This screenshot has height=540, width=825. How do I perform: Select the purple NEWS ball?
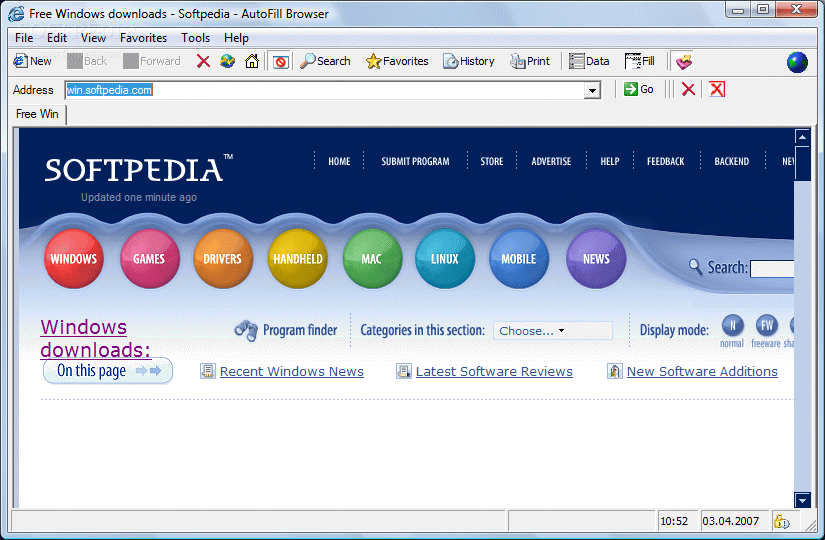coord(596,258)
